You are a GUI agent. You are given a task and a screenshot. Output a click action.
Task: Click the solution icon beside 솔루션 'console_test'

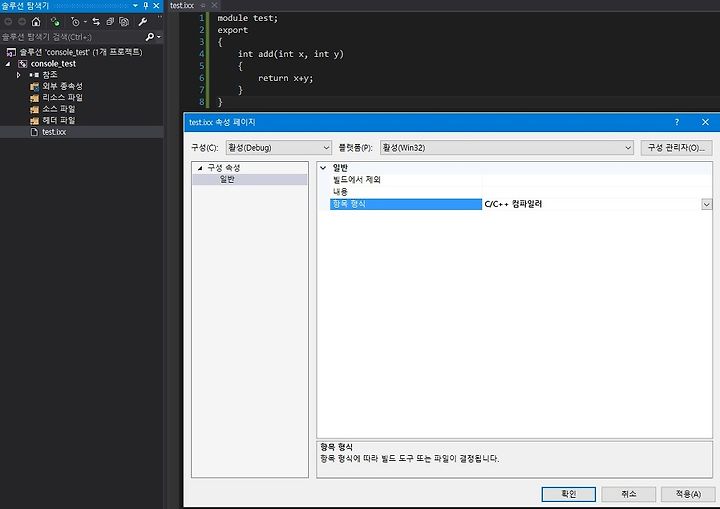[11, 52]
